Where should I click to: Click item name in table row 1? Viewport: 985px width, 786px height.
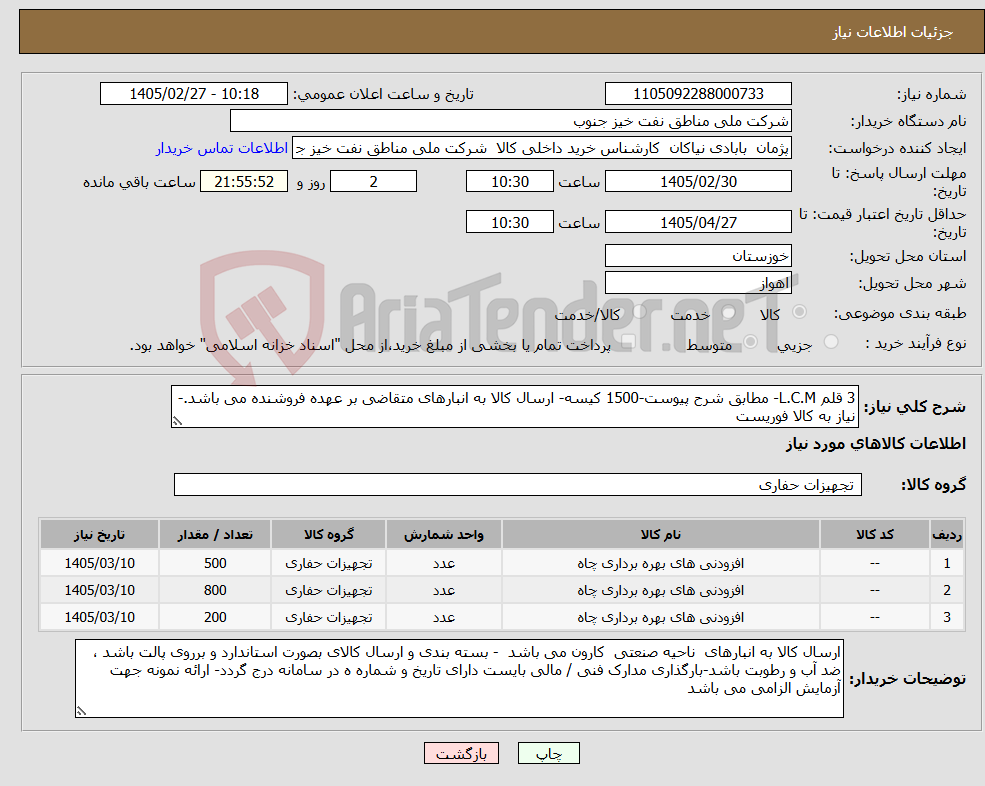click(660, 563)
